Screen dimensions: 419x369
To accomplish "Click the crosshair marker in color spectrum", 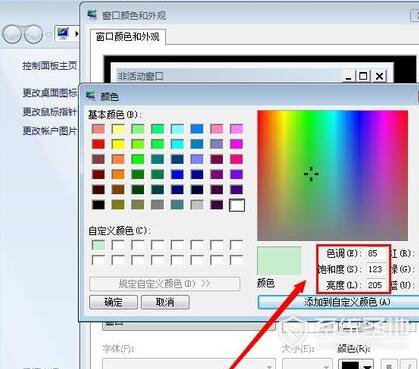I will click(x=311, y=174).
